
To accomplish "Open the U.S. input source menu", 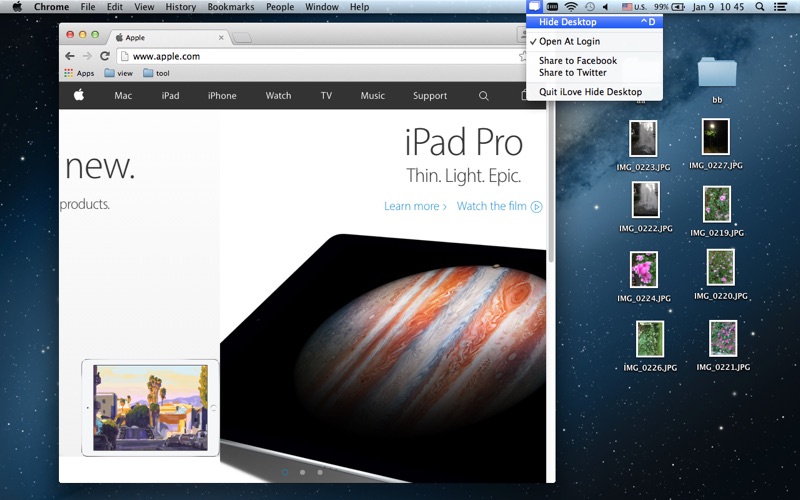I will 634,7.
